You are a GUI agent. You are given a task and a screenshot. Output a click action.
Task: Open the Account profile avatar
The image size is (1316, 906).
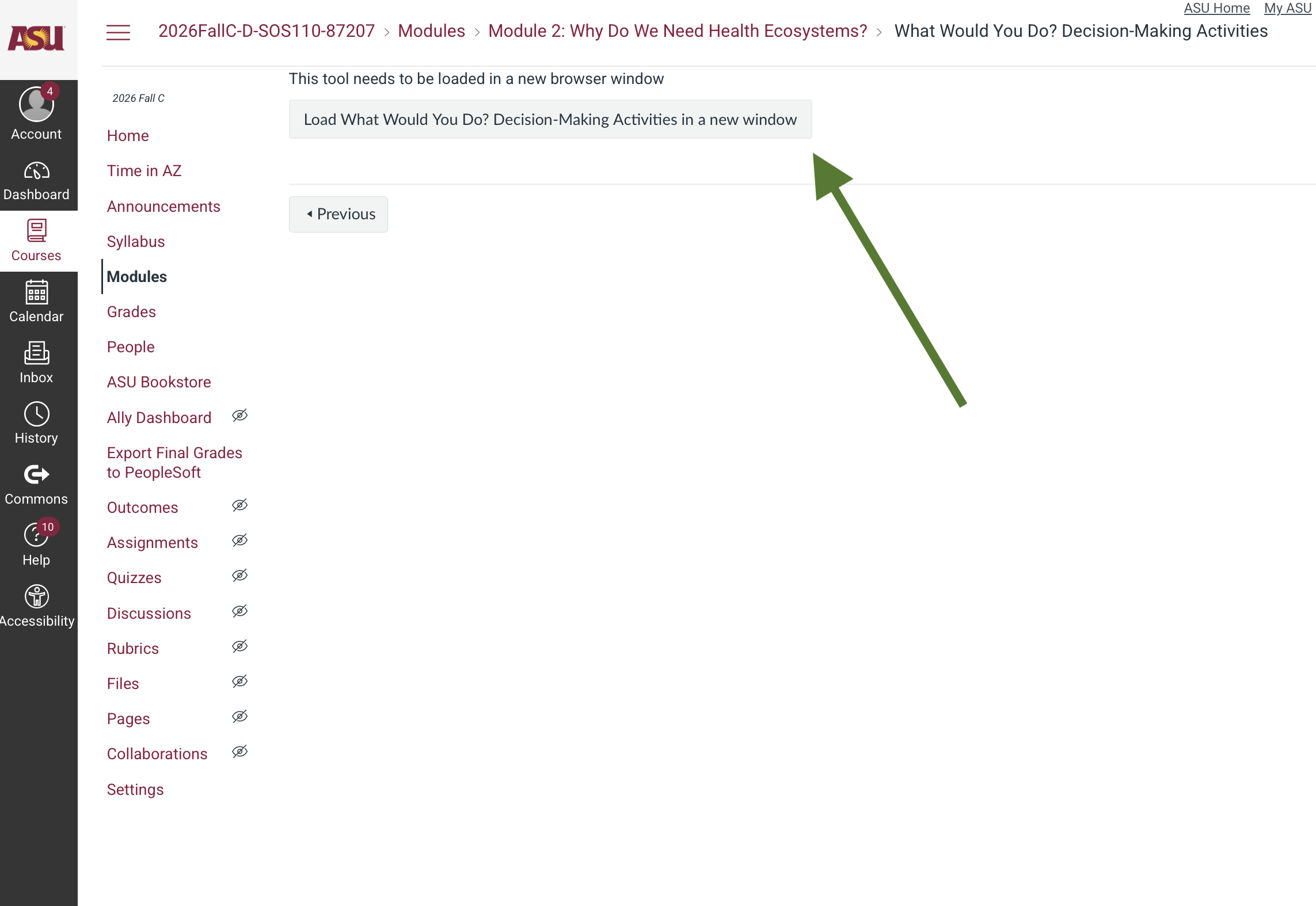[x=36, y=104]
